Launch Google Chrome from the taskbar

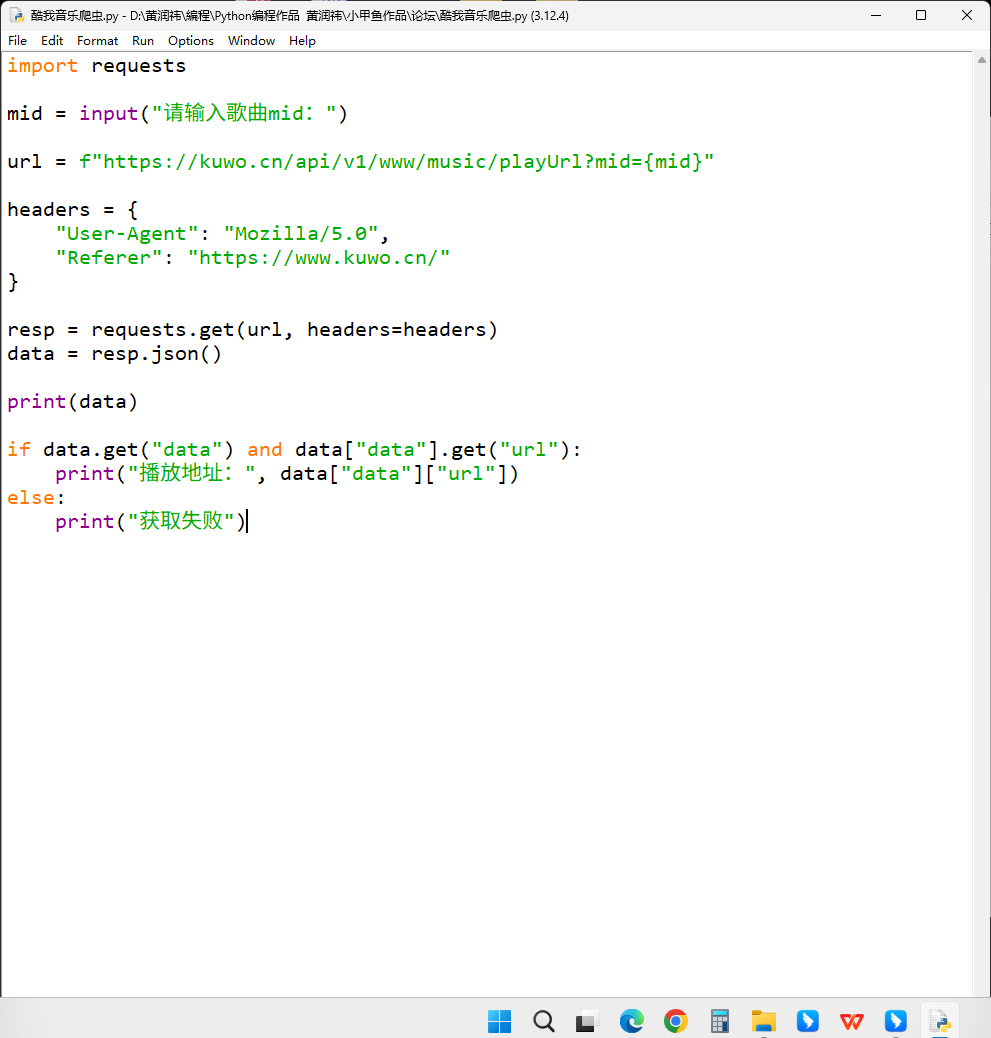pyautogui.click(x=676, y=1021)
